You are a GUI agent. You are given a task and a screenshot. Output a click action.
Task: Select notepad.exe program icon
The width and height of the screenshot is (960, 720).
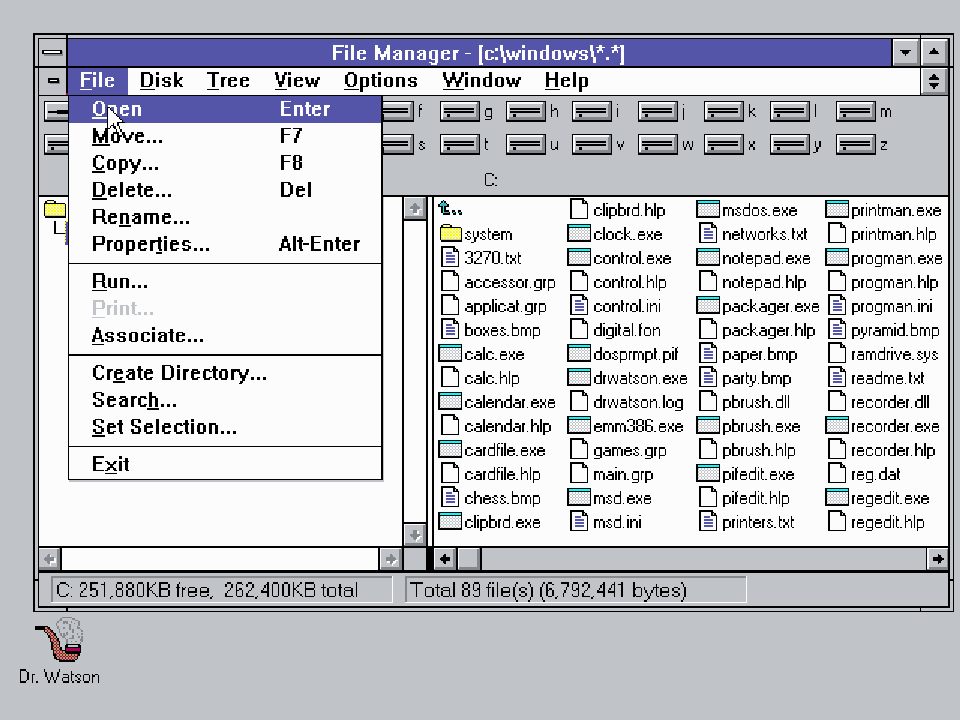tap(708, 258)
